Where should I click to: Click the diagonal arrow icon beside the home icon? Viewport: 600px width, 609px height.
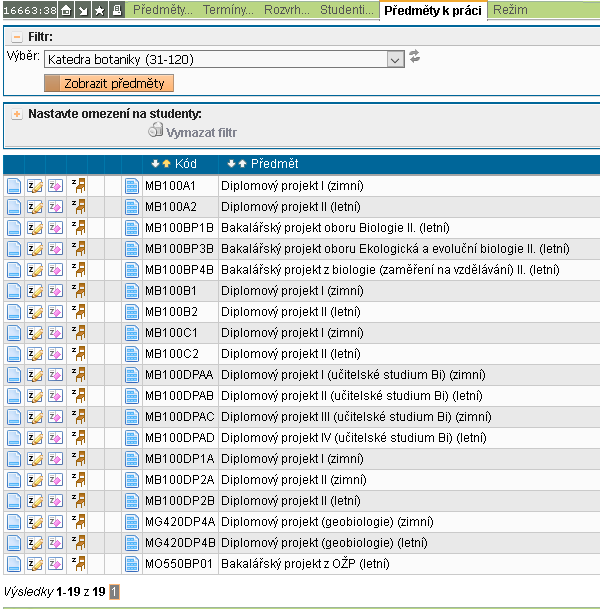[x=83, y=10]
